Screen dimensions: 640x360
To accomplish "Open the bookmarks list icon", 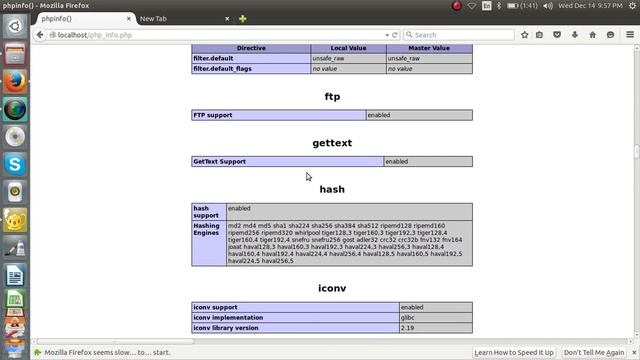I will tap(540, 35).
